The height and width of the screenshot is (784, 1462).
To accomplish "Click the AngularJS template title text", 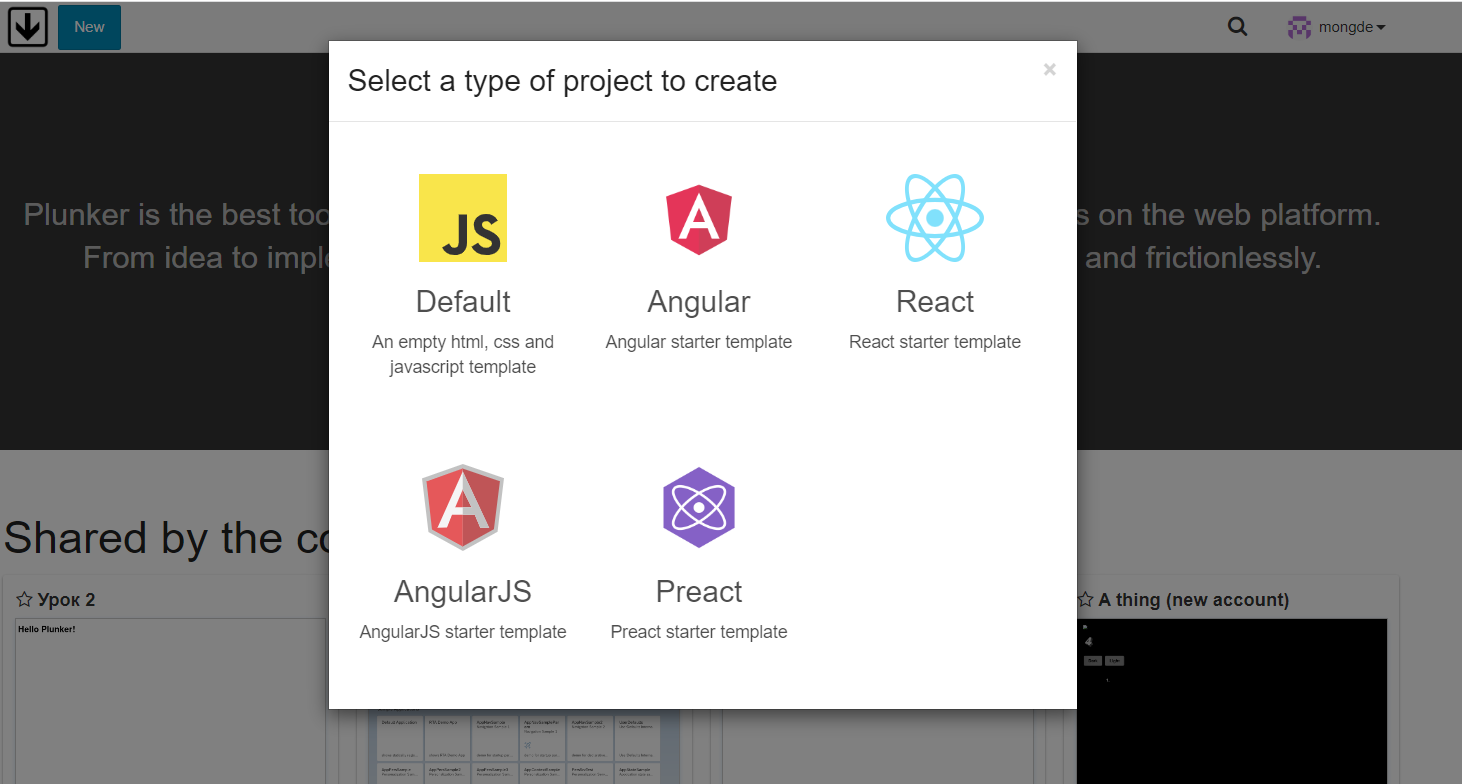I will (462, 592).
